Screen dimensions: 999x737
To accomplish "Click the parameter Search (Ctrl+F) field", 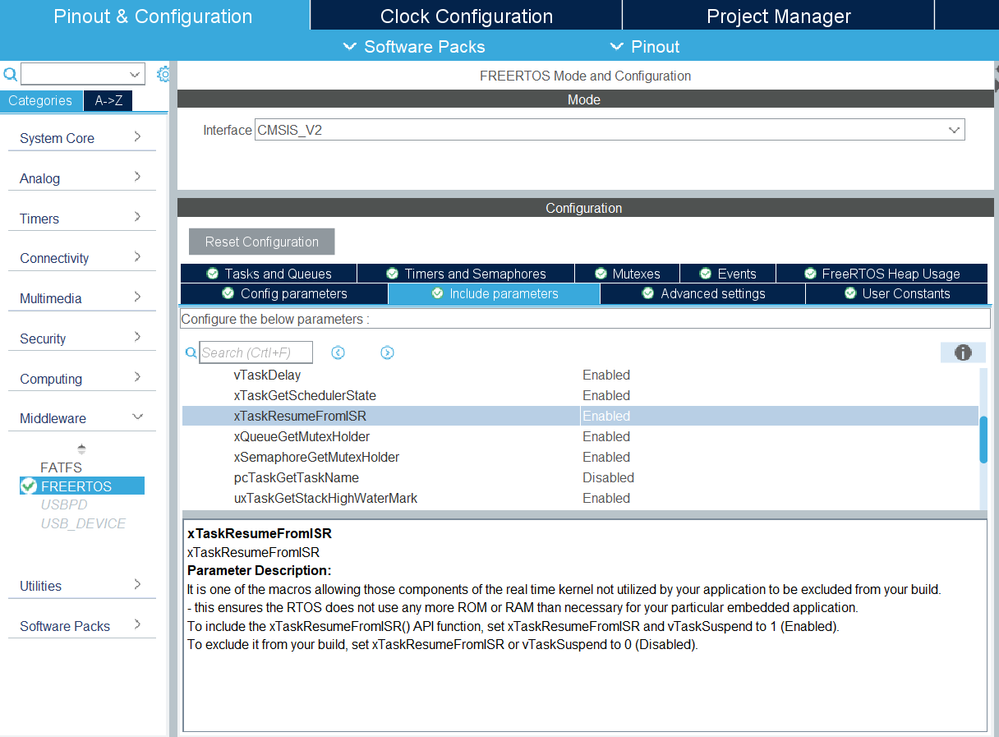I will coord(255,352).
